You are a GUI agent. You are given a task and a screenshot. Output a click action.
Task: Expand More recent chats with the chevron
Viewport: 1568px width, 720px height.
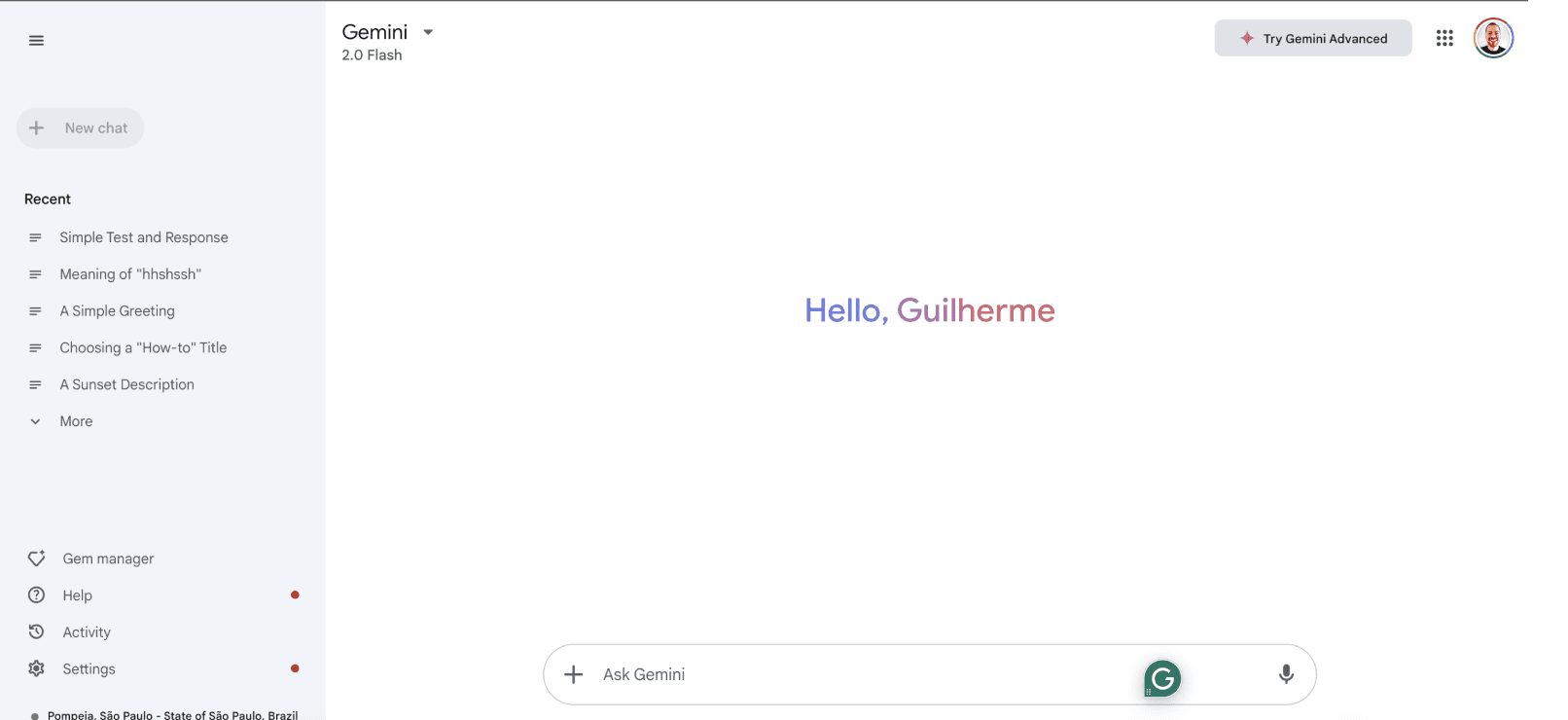[35, 421]
